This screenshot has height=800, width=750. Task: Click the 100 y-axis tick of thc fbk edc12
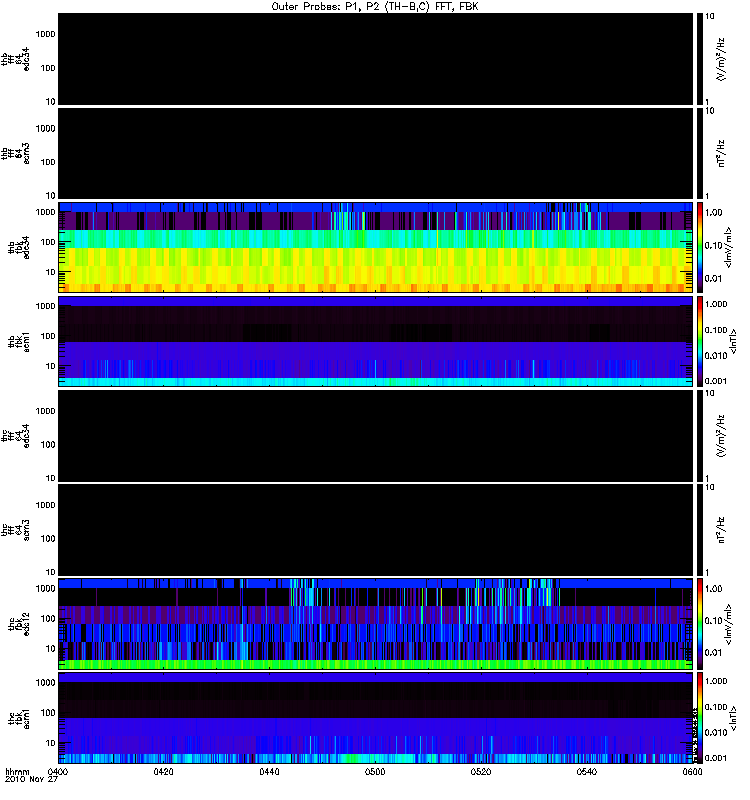(x=48, y=619)
